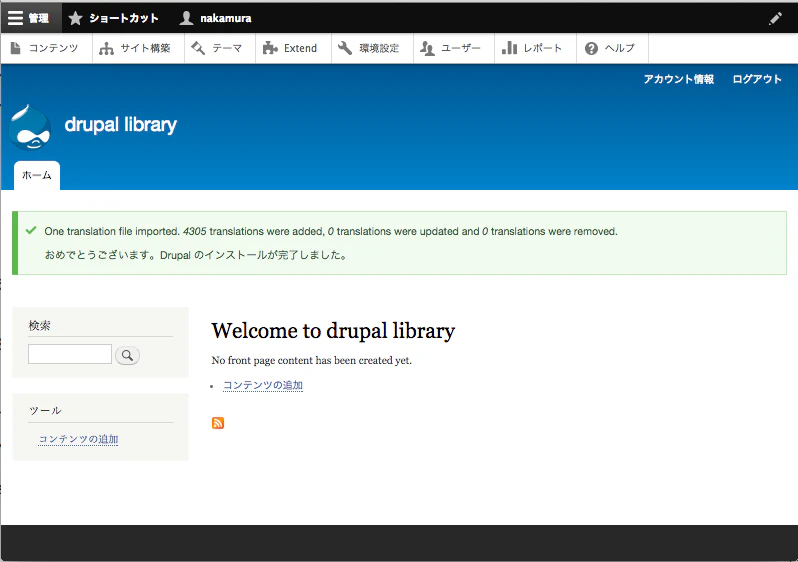Click the Drupal drop logo
The image size is (798, 562).
point(30,127)
